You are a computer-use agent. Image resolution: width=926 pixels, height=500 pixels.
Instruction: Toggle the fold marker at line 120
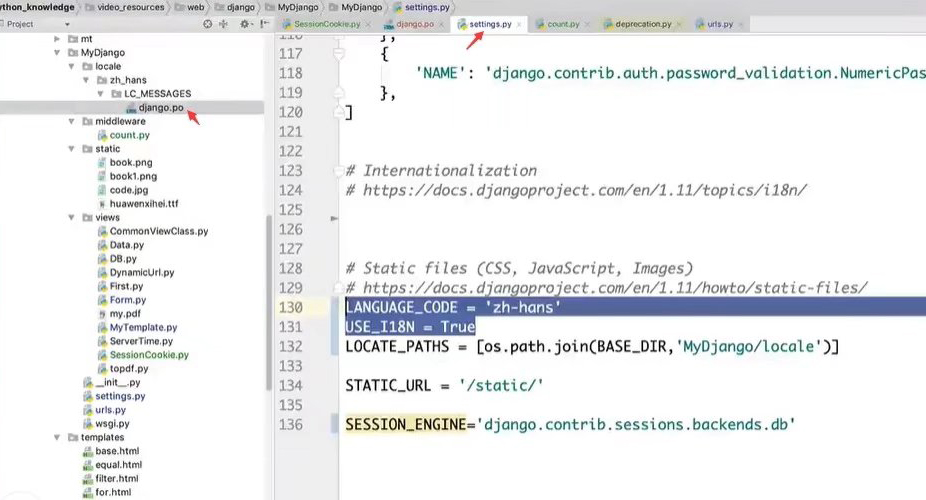[x=338, y=112]
